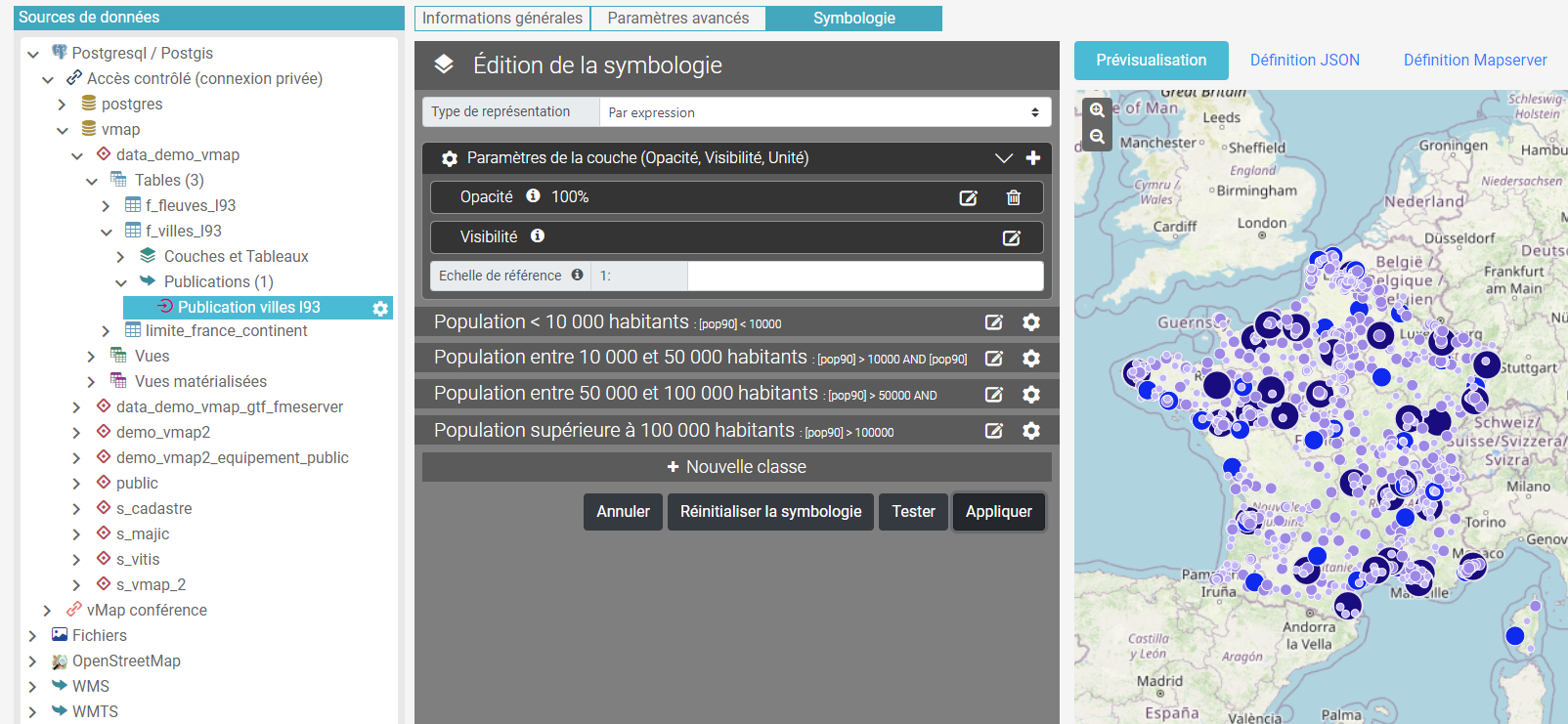Open gear menu of Publication villes l93
The width and height of the screenshot is (1568, 724).
pos(380,309)
